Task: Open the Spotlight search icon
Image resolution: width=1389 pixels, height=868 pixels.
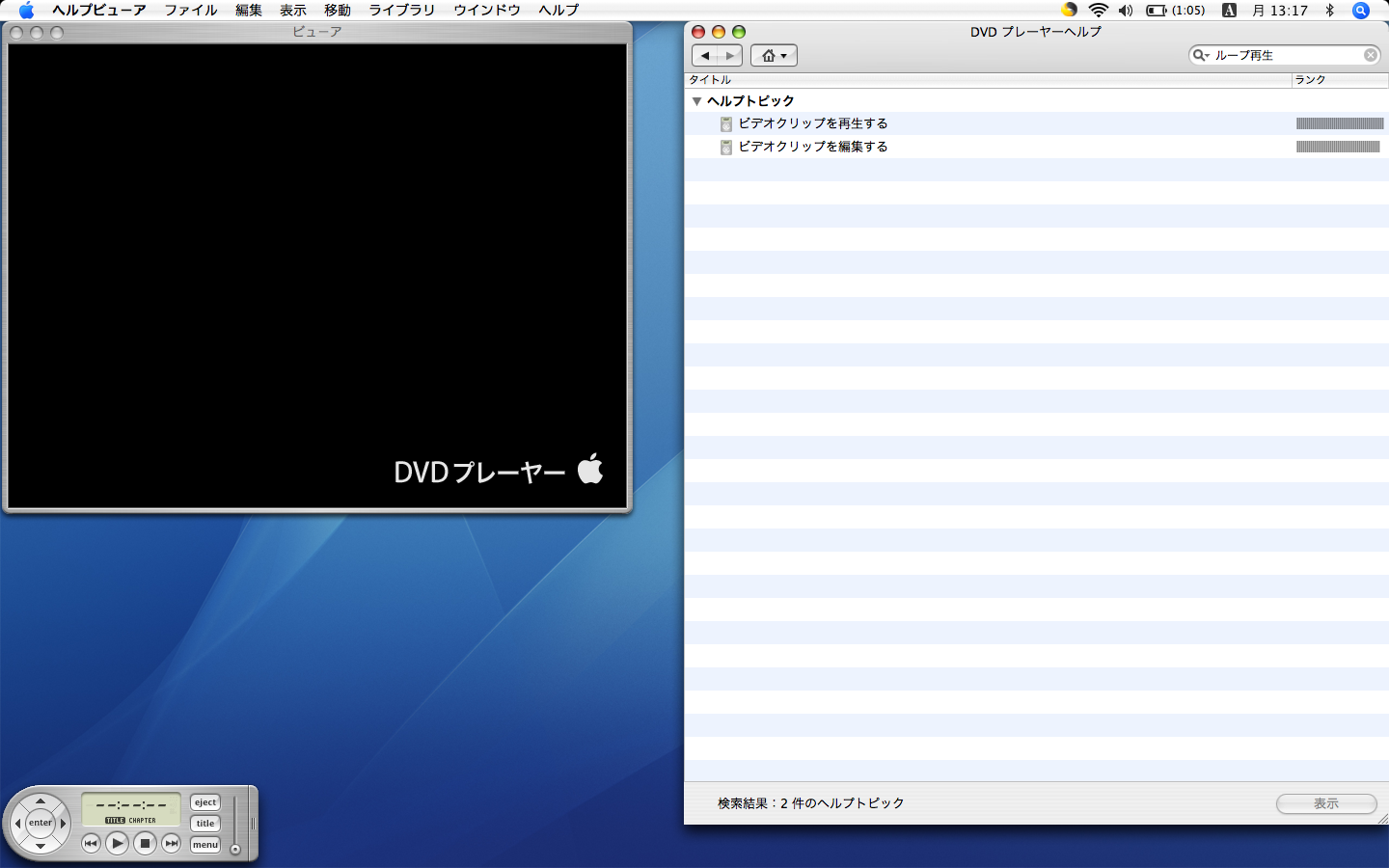Action: pyautogui.click(x=1361, y=11)
